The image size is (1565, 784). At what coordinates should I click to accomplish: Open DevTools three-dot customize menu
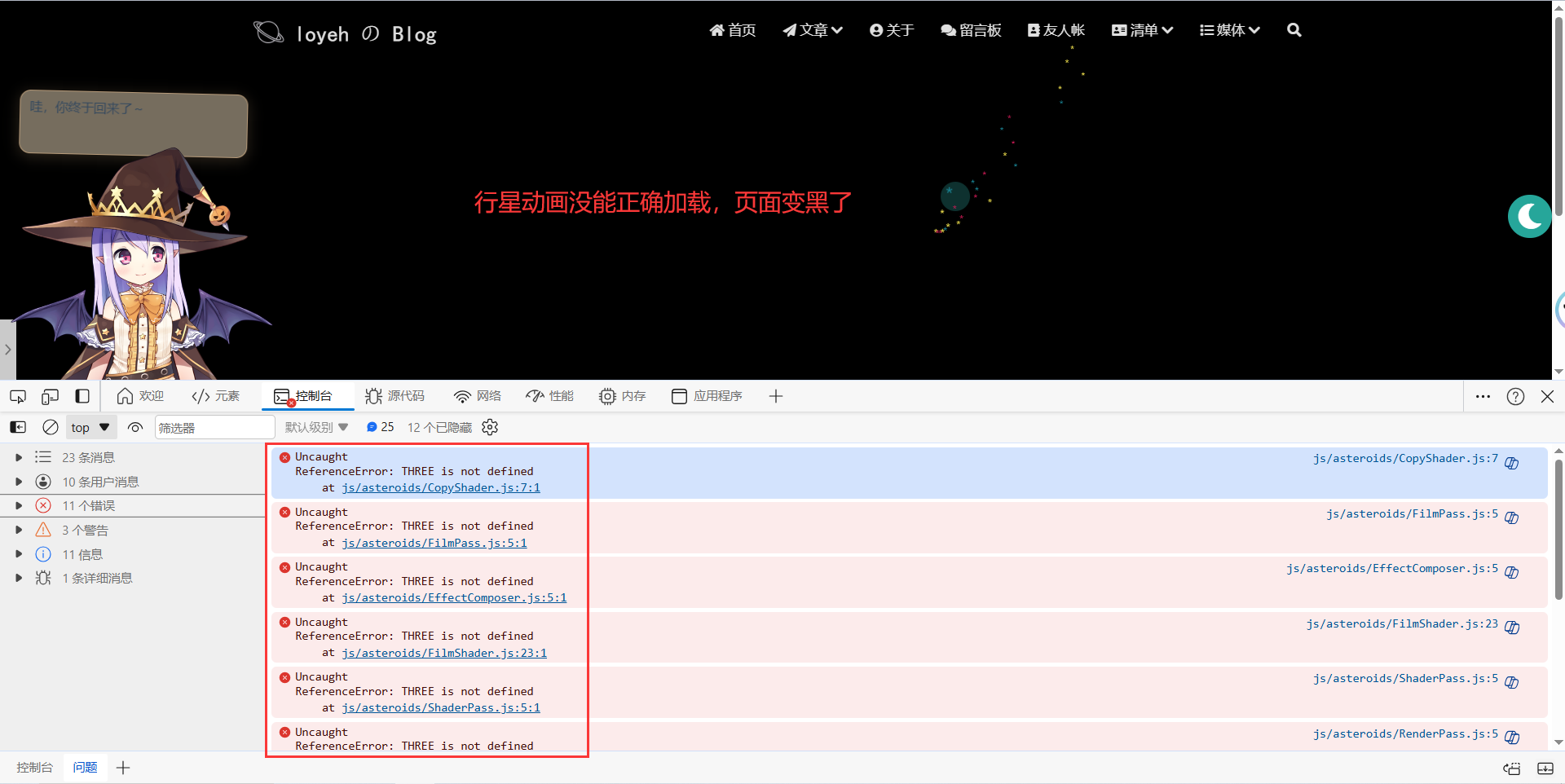pos(1483,396)
